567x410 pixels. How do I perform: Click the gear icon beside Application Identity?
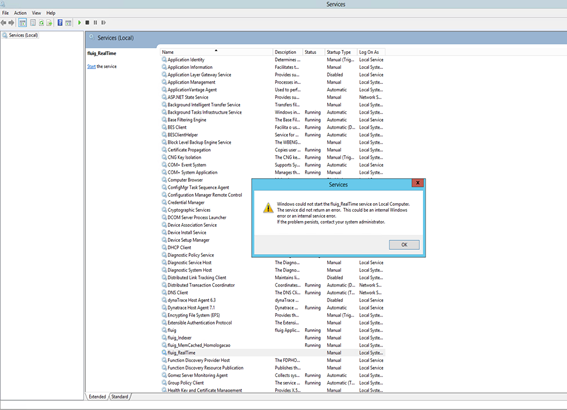pos(164,60)
